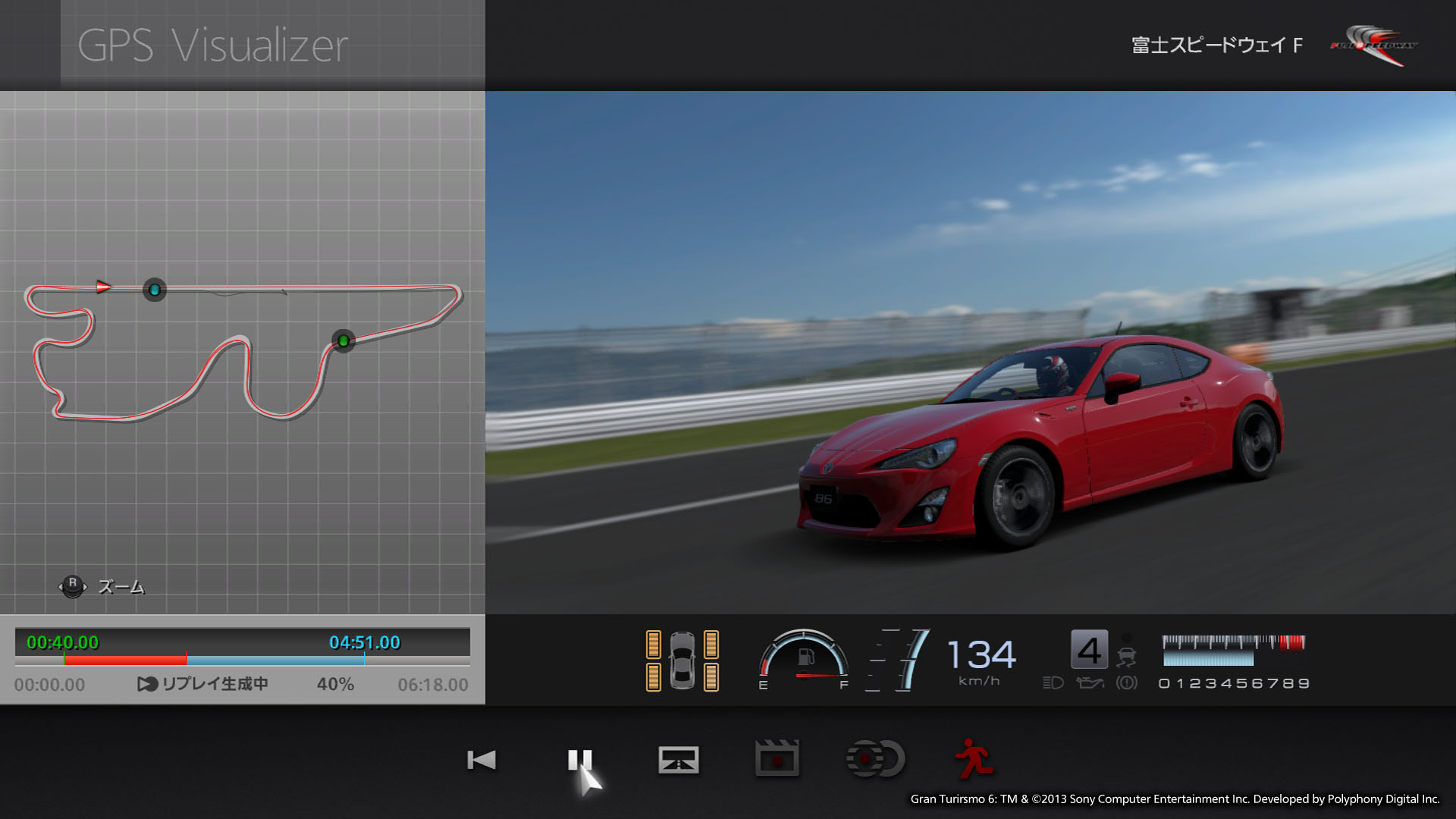Click the traction control skid icon
The width and height of the screenshot is (1456, 819).
(x=1127, y=657)
